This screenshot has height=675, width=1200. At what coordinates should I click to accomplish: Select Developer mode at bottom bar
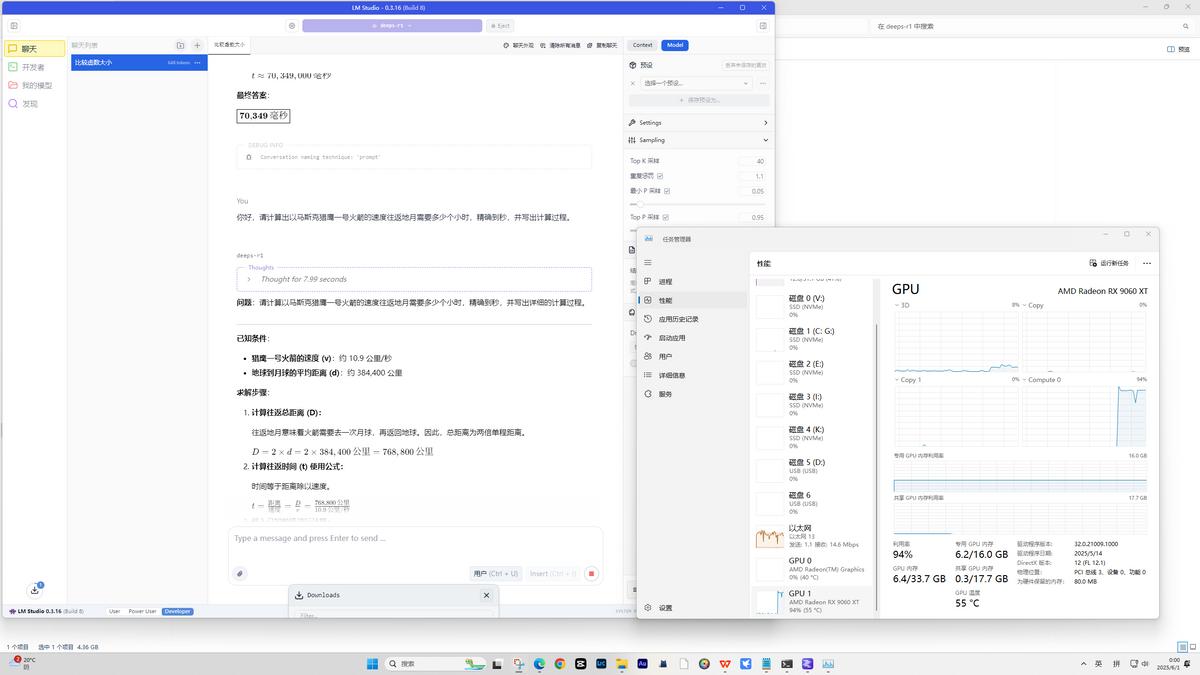(177, 611)
